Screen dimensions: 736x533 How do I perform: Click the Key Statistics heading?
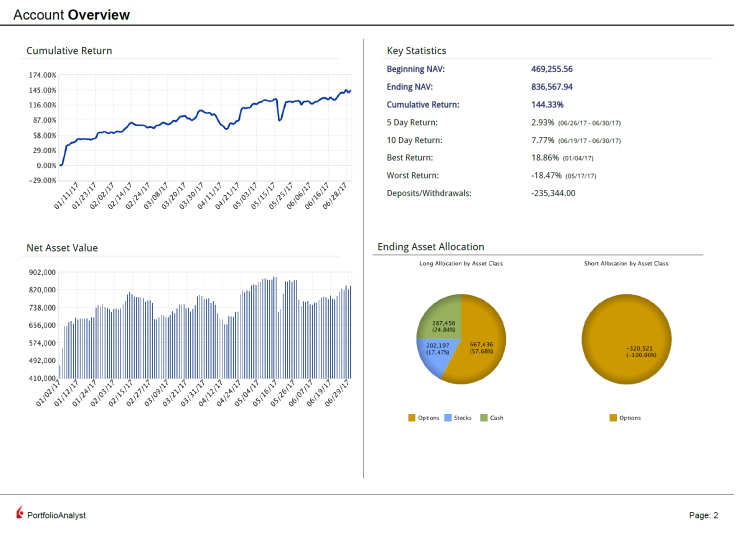416,51
